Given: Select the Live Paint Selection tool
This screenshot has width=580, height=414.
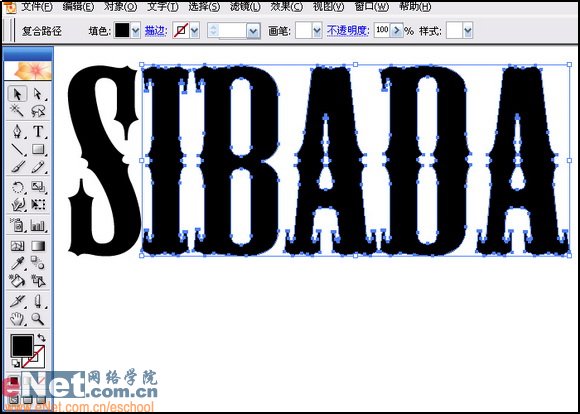Looking at the screenshot, I should (38, 281).
